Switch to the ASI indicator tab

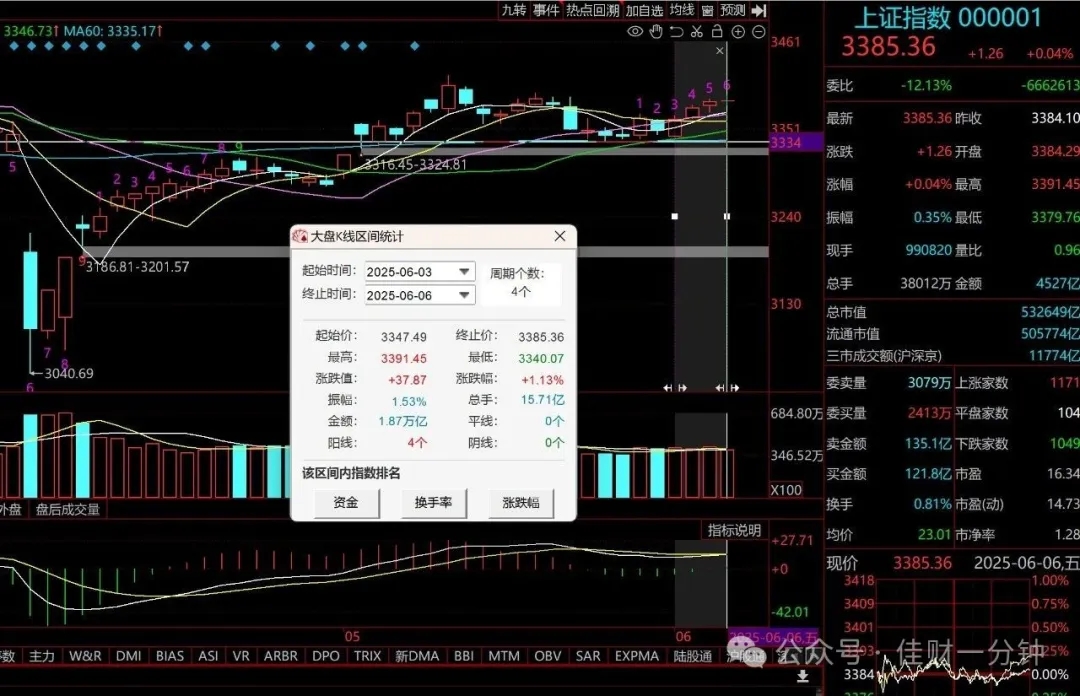coord(208,656)
